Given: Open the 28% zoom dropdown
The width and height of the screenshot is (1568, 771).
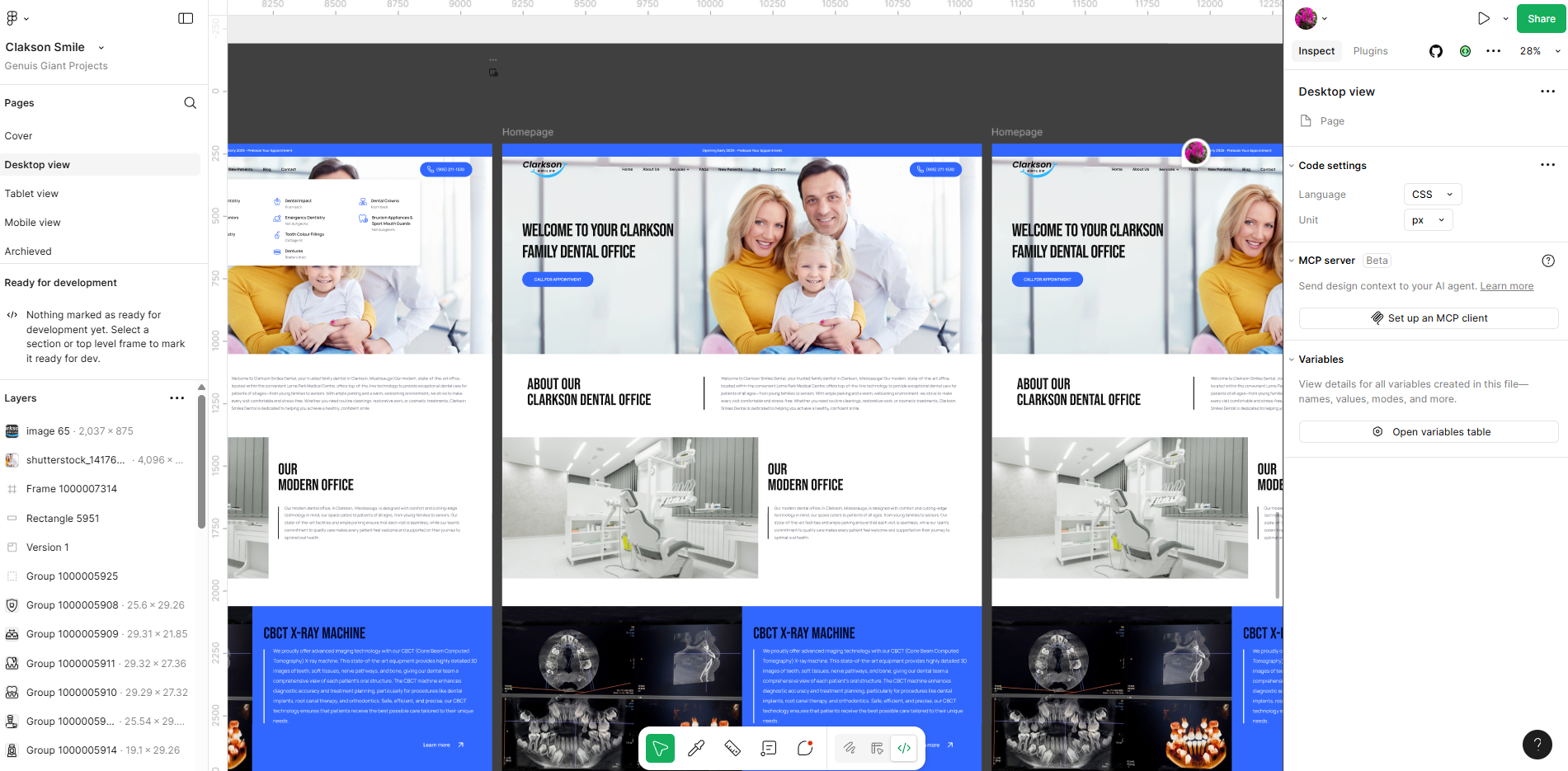Looking at the screenshot, I should click(x=1539, y=51).
